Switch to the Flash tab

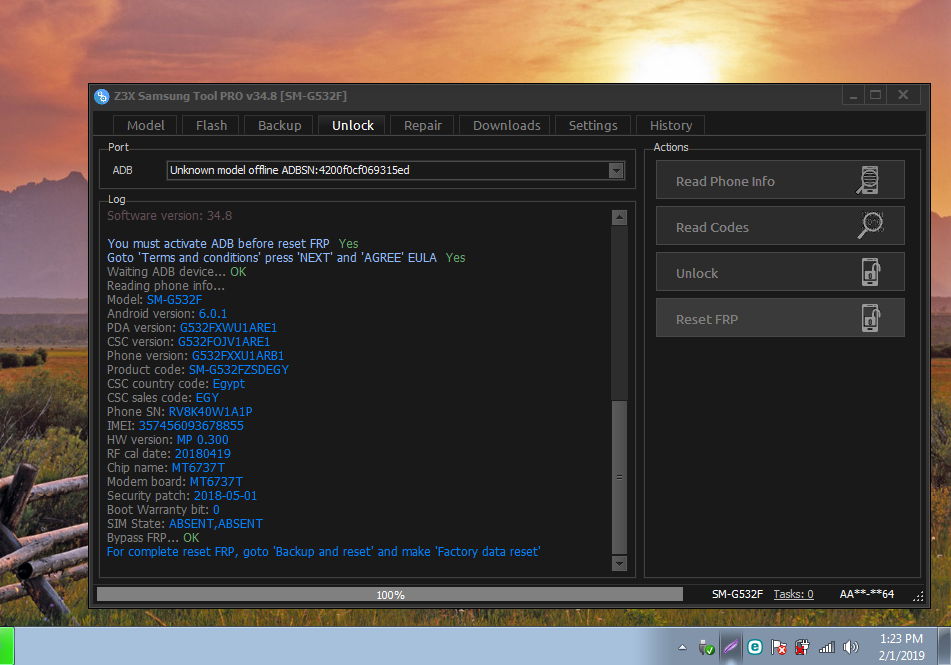click(x=211, y=125)
